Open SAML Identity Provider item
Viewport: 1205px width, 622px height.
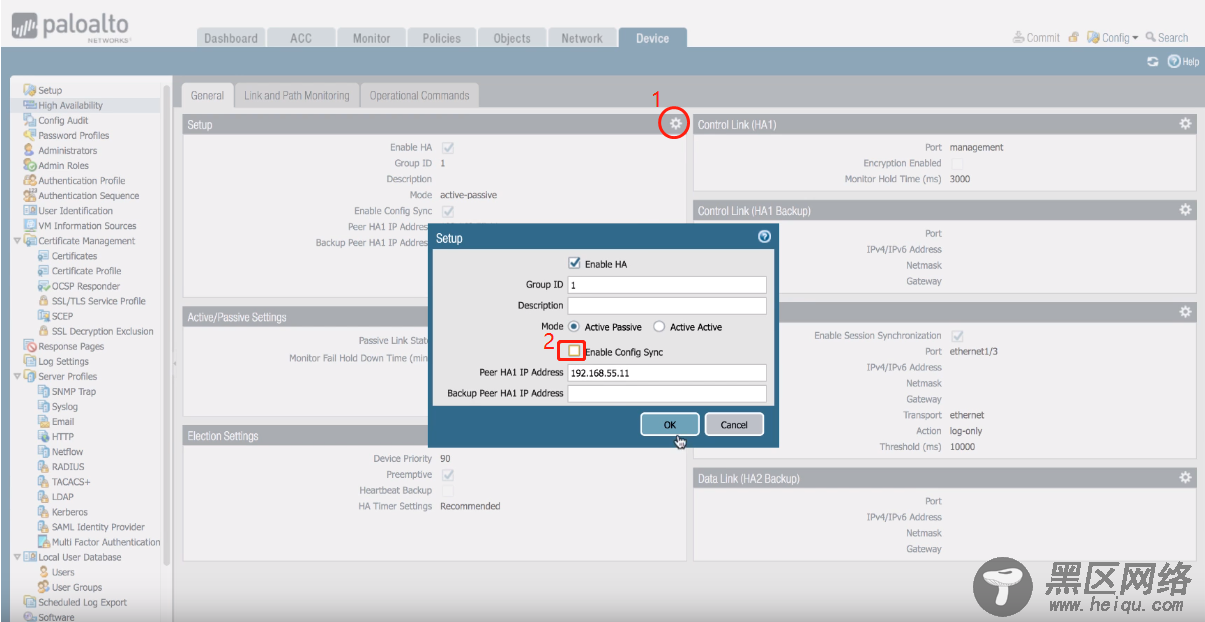pos(98,527)
